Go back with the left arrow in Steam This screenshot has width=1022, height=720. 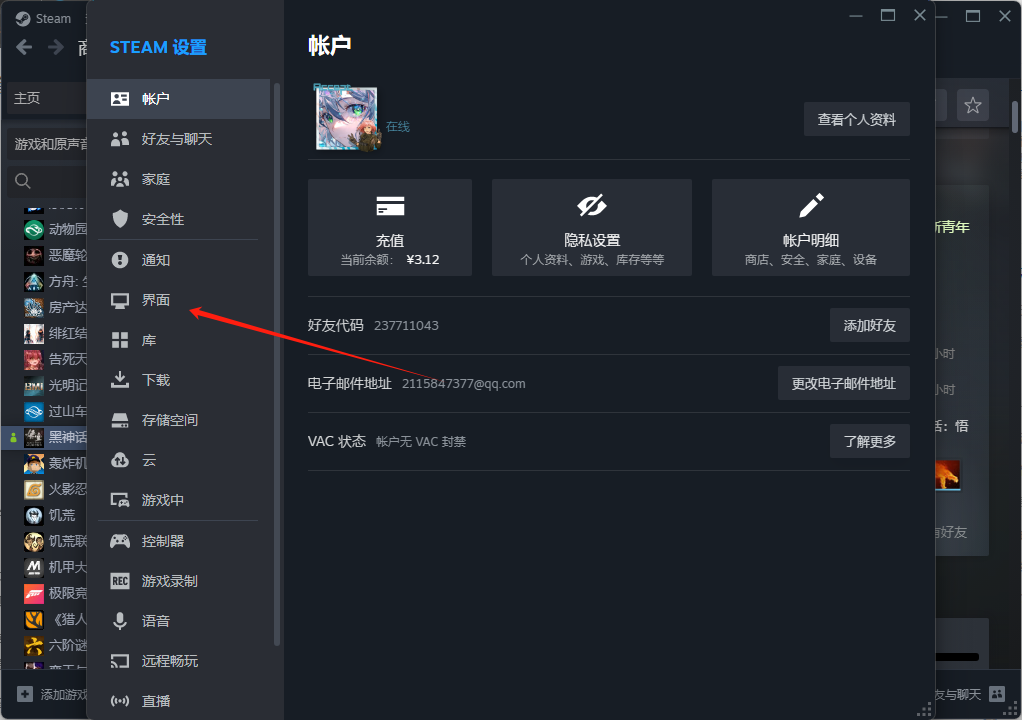pyautogui.click(x=24, y=48)
